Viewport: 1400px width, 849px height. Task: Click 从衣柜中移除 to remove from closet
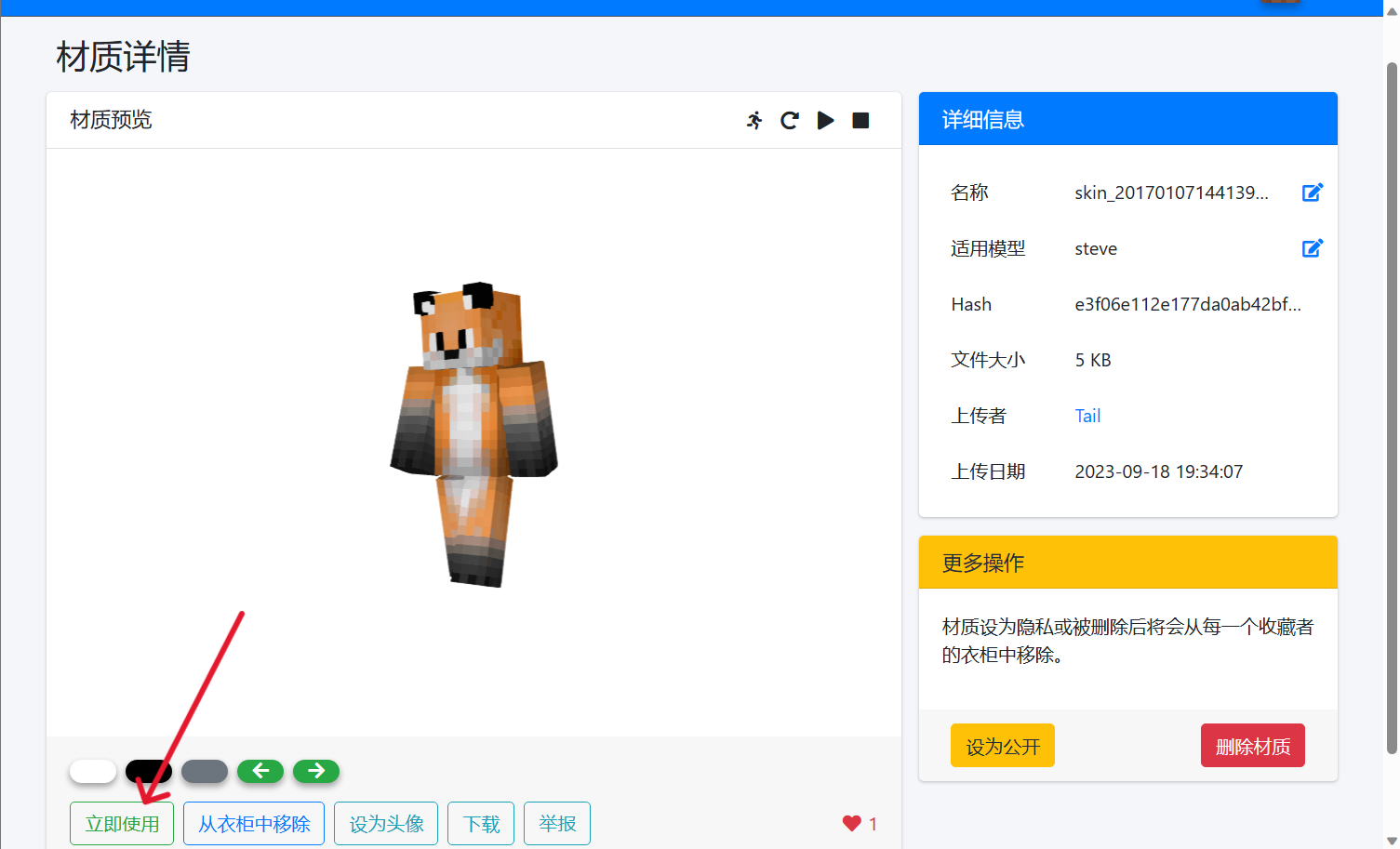254,824
